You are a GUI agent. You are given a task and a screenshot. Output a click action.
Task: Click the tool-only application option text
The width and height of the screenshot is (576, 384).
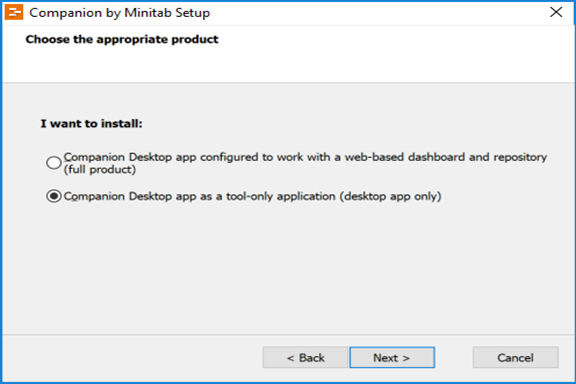252,196
